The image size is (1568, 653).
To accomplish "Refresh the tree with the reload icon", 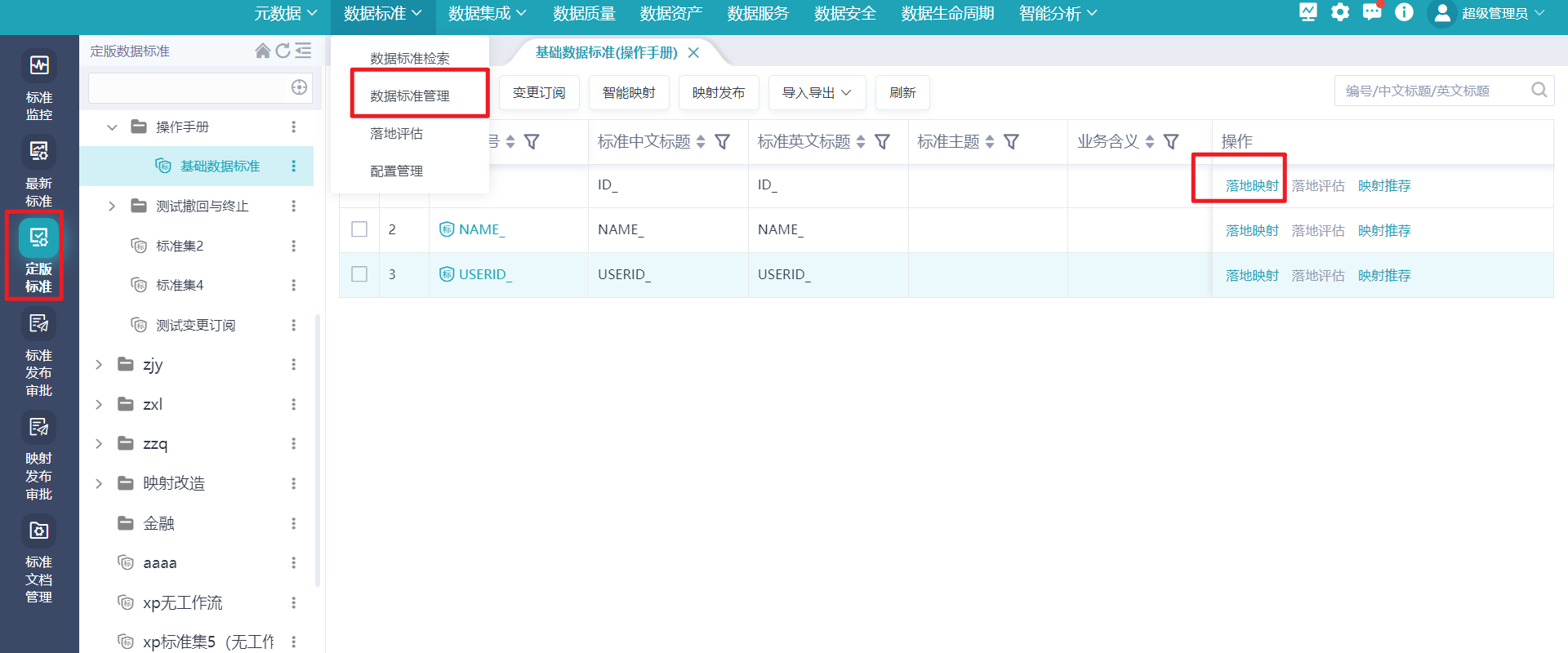I will (x=283, y=51).
